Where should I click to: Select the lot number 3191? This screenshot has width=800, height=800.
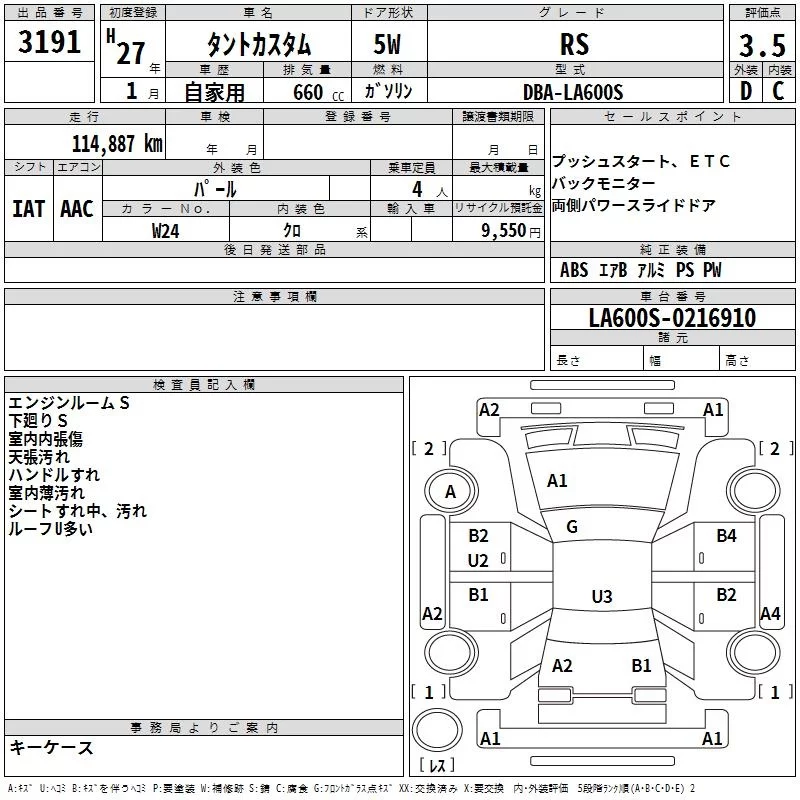(49, 42)
